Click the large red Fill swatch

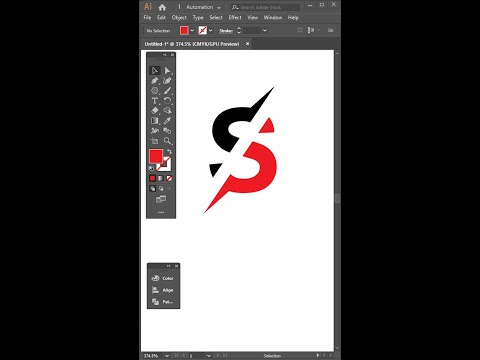[155, 156]
